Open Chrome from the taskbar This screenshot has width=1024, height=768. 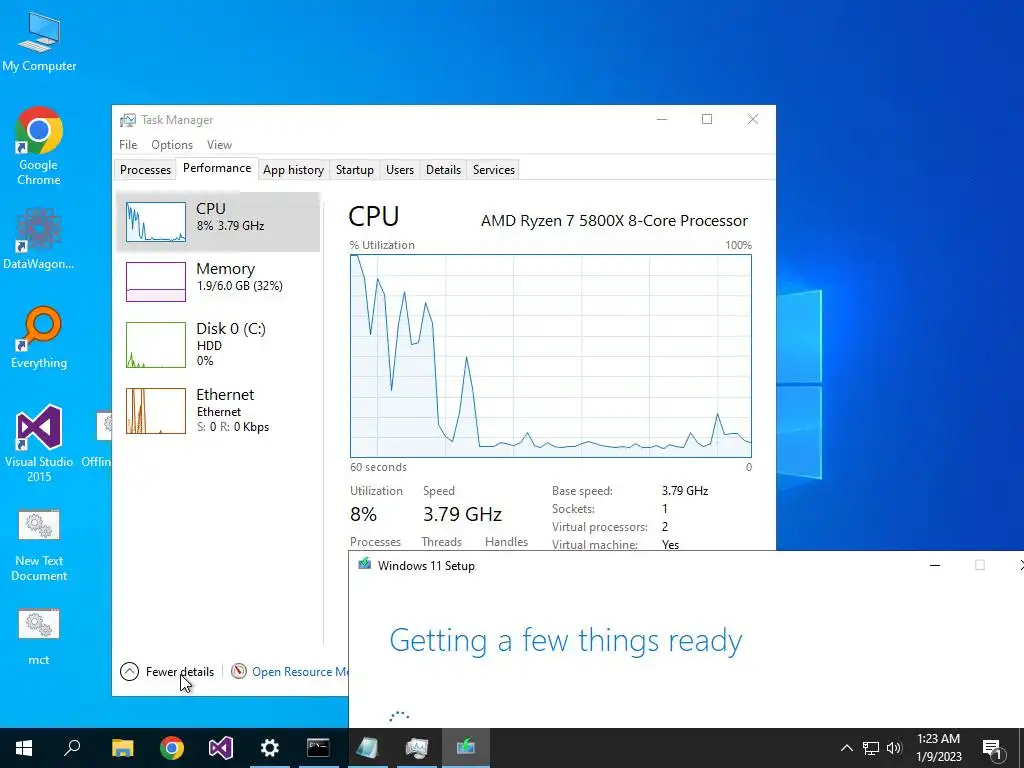click(172, 748)
